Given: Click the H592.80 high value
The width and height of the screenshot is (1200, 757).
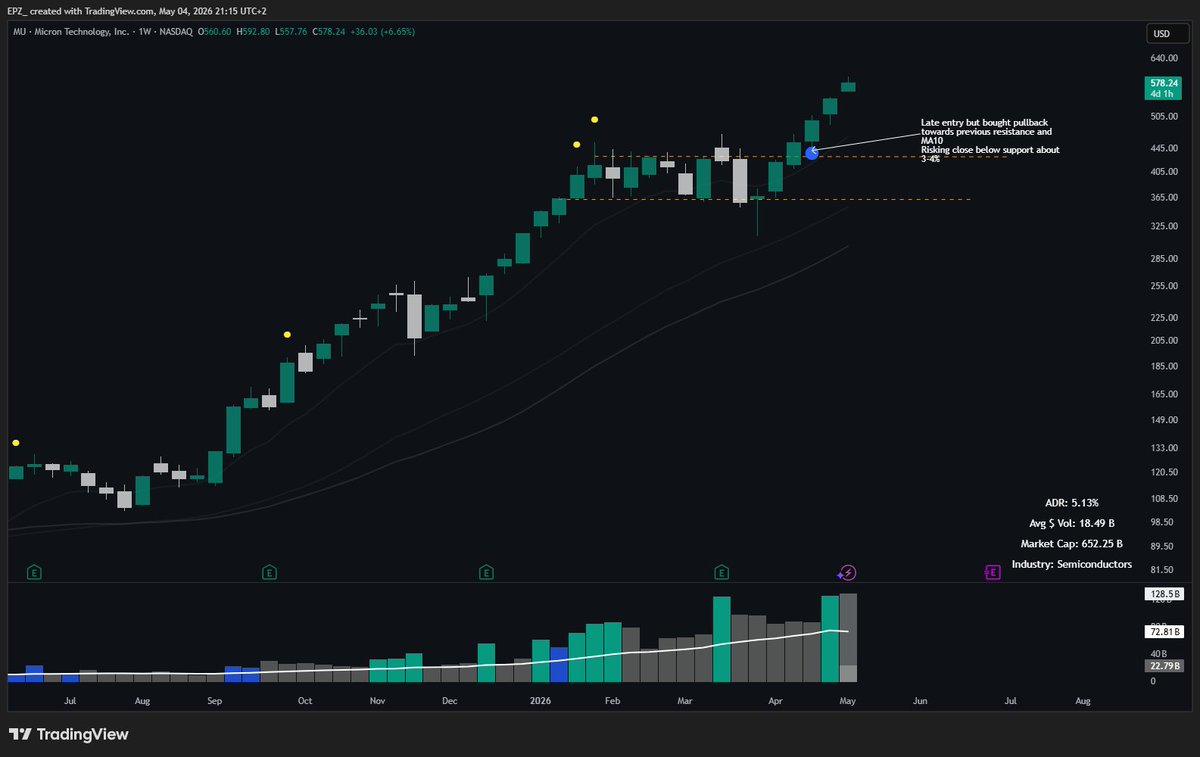Looking at the screenshot, I should coord(255,32).
